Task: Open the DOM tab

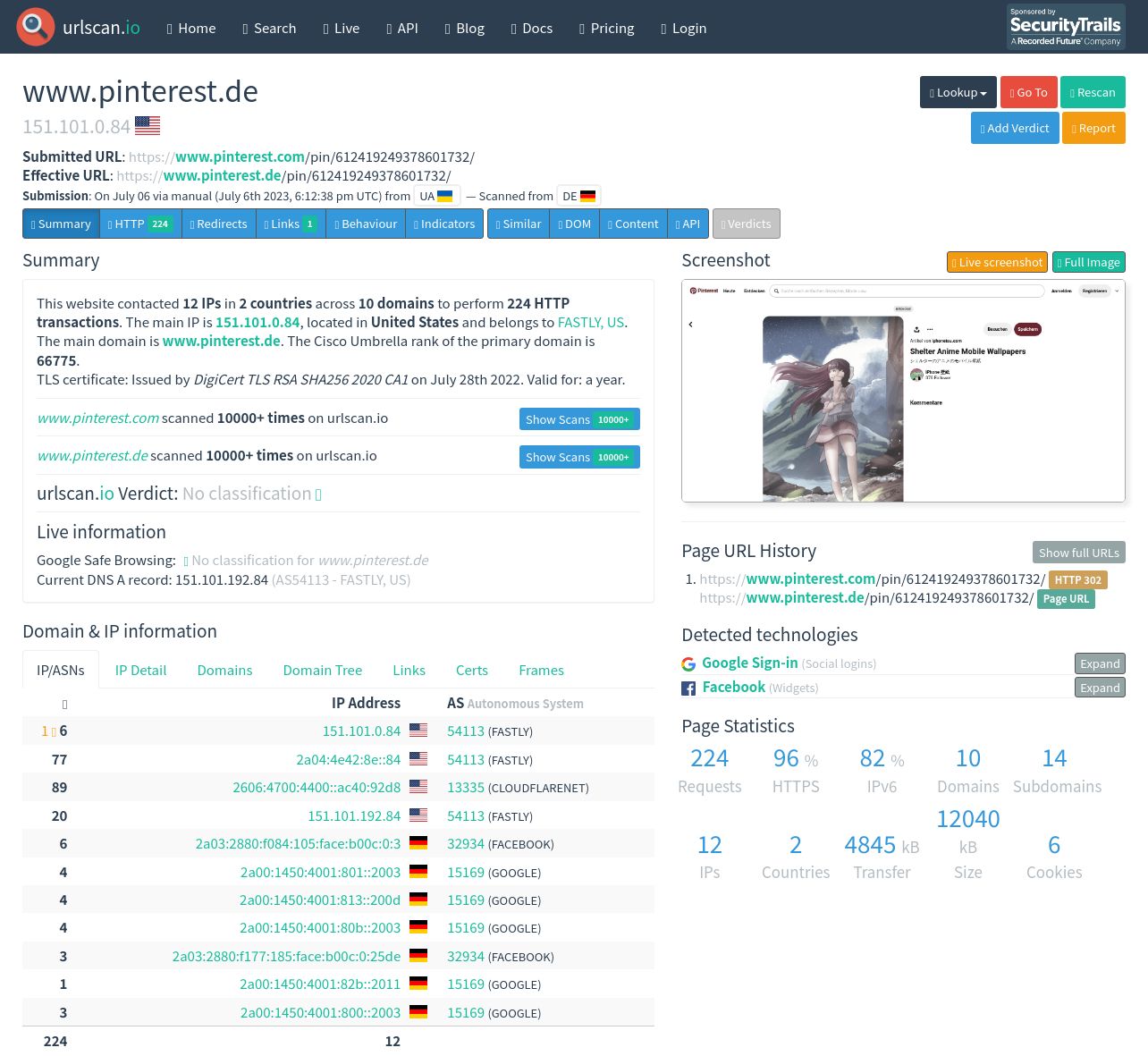Action: pos(574,224)
